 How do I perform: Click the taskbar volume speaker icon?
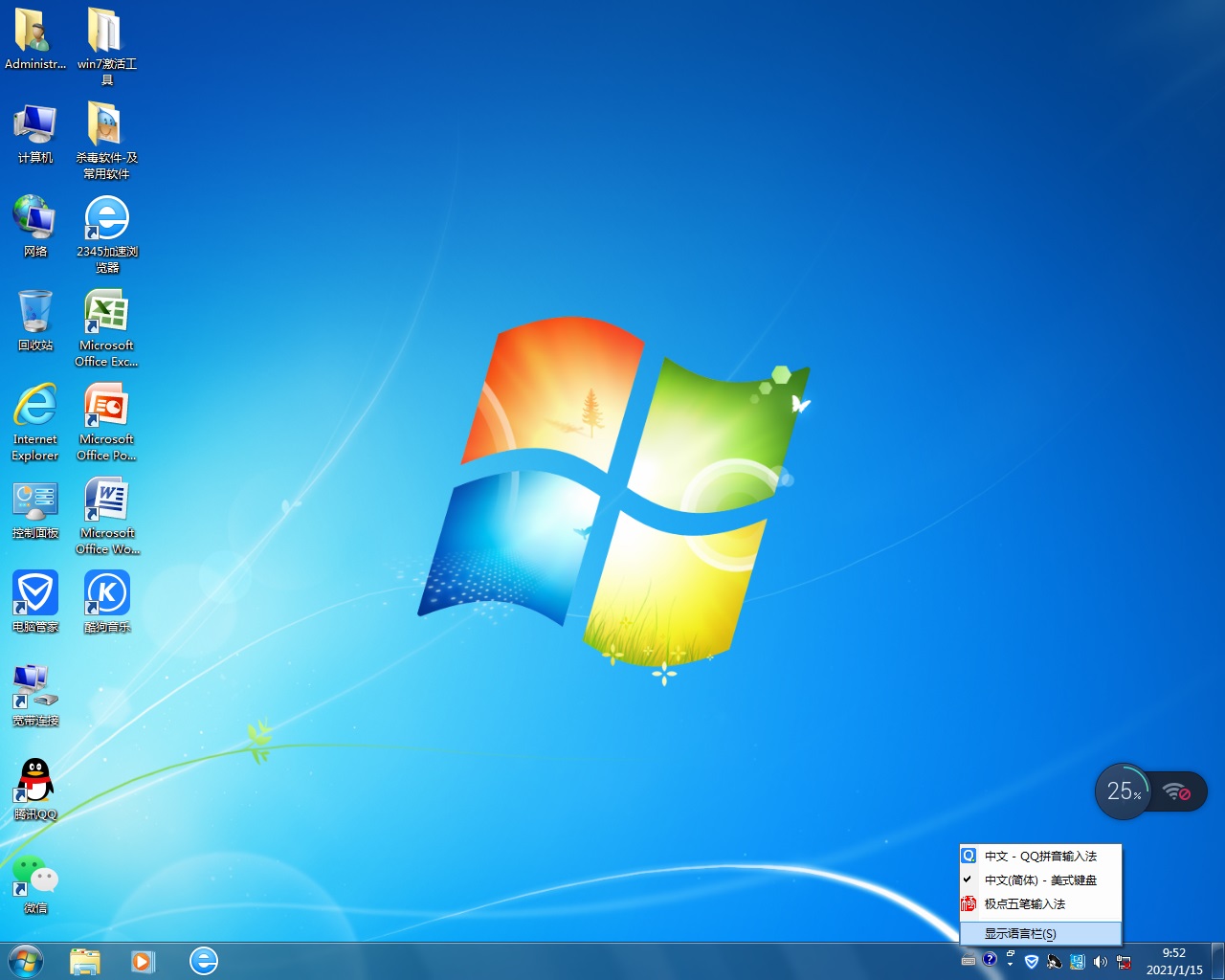click(1101, 962)
